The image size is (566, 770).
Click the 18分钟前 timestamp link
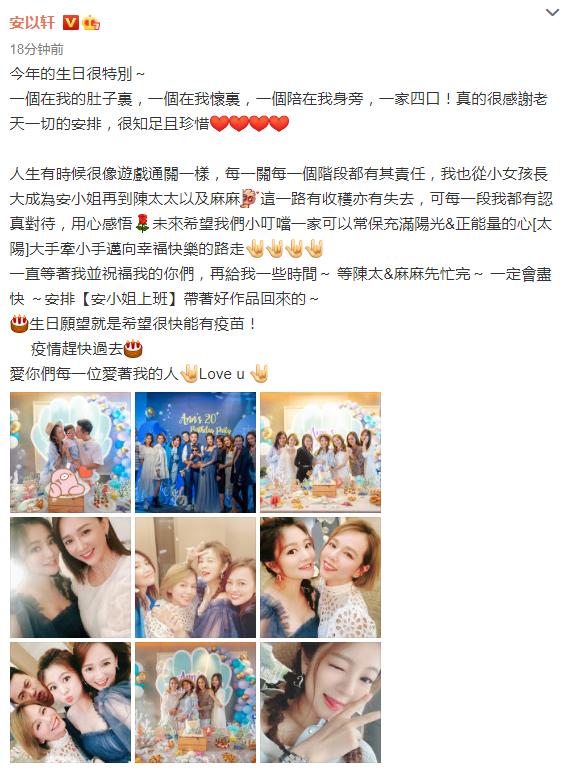[x=37, y=49]
